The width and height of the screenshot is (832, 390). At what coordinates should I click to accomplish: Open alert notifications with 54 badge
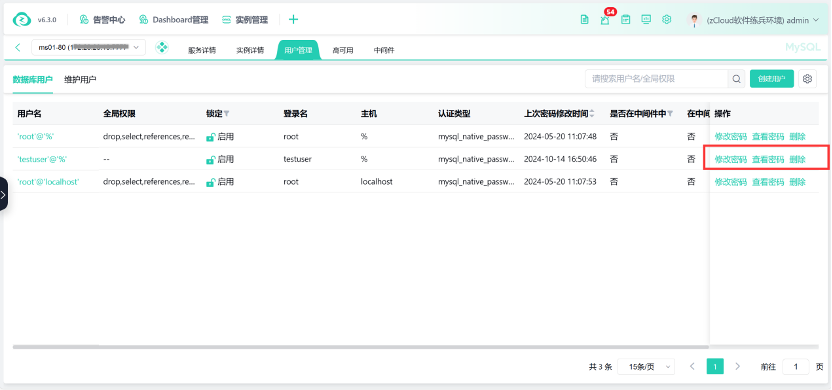pyautogui.click(x=605, y=20)
